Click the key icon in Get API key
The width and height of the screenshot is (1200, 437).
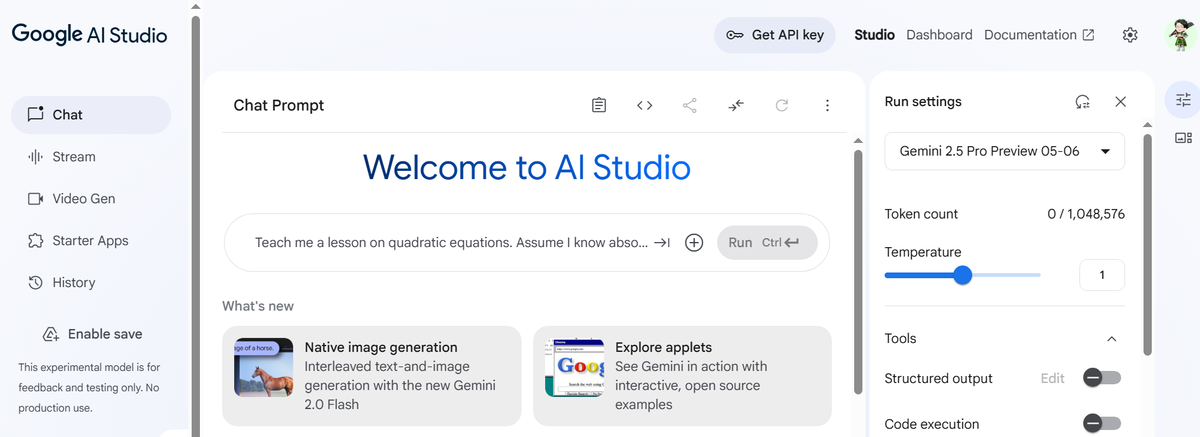(x=735, y=35)
